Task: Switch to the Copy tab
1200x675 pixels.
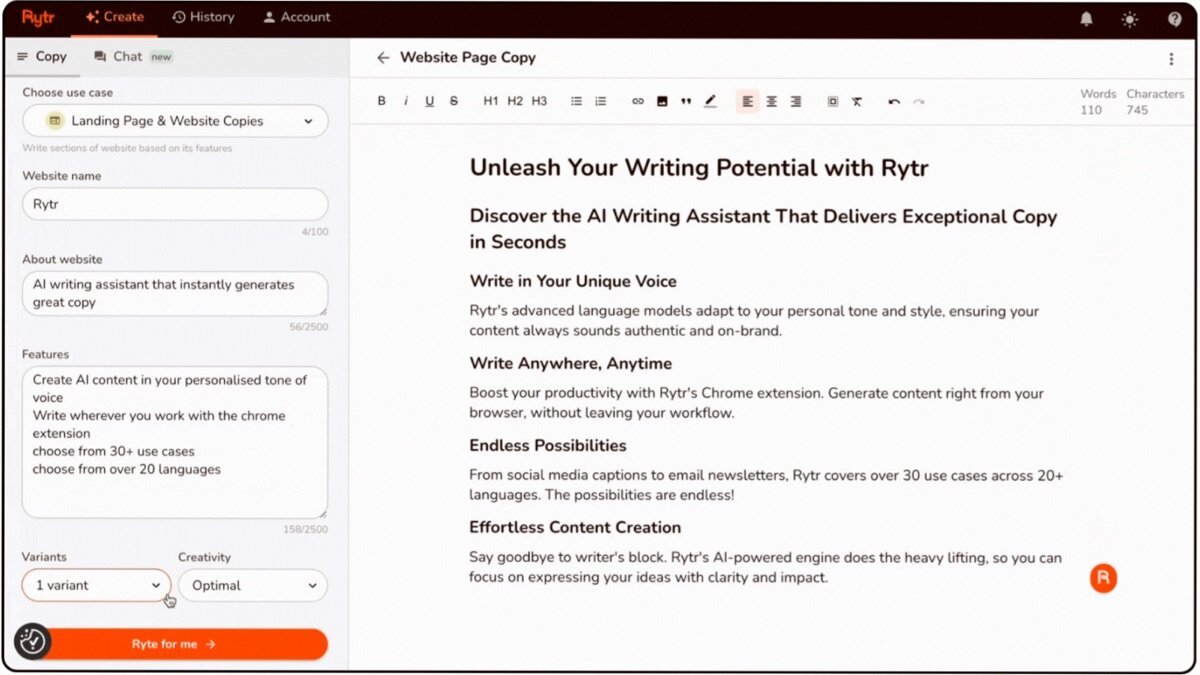Action: coord(42,56)
